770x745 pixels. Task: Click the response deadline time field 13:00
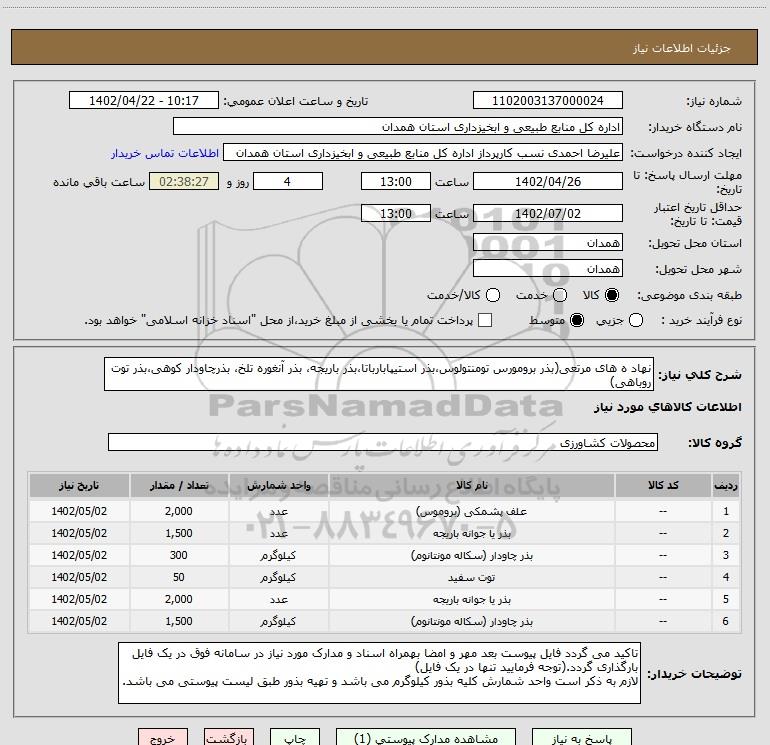[x=396, y=181]
